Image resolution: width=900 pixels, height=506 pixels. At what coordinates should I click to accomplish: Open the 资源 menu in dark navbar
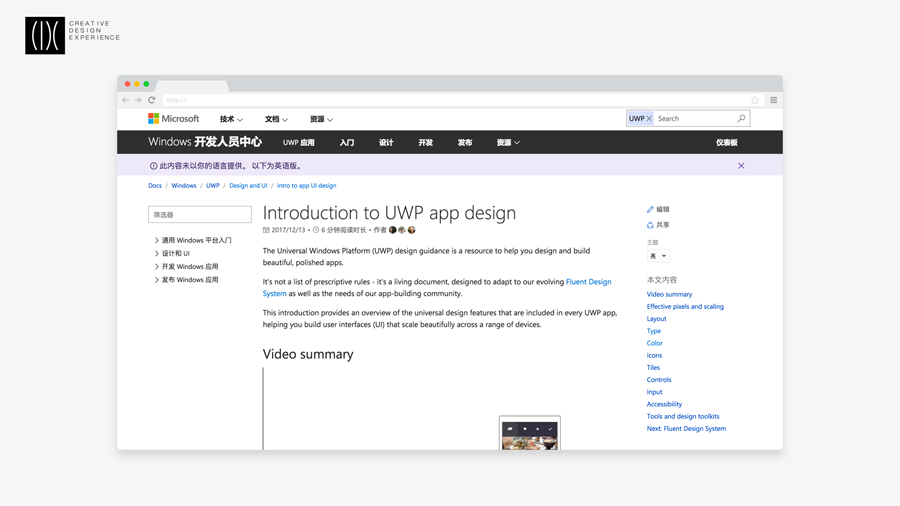pos(508,142)
